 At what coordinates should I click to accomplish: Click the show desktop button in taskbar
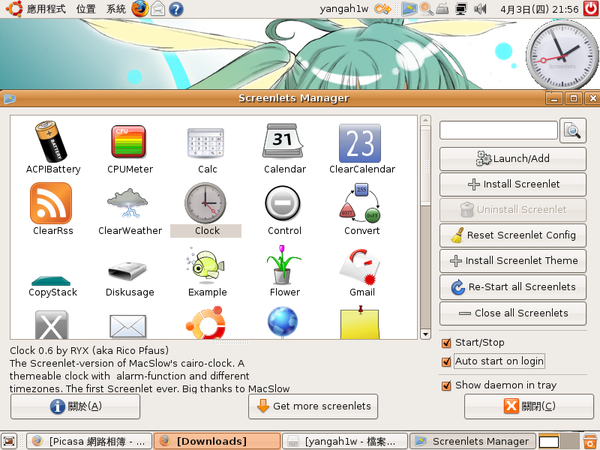tap(9, 441)
